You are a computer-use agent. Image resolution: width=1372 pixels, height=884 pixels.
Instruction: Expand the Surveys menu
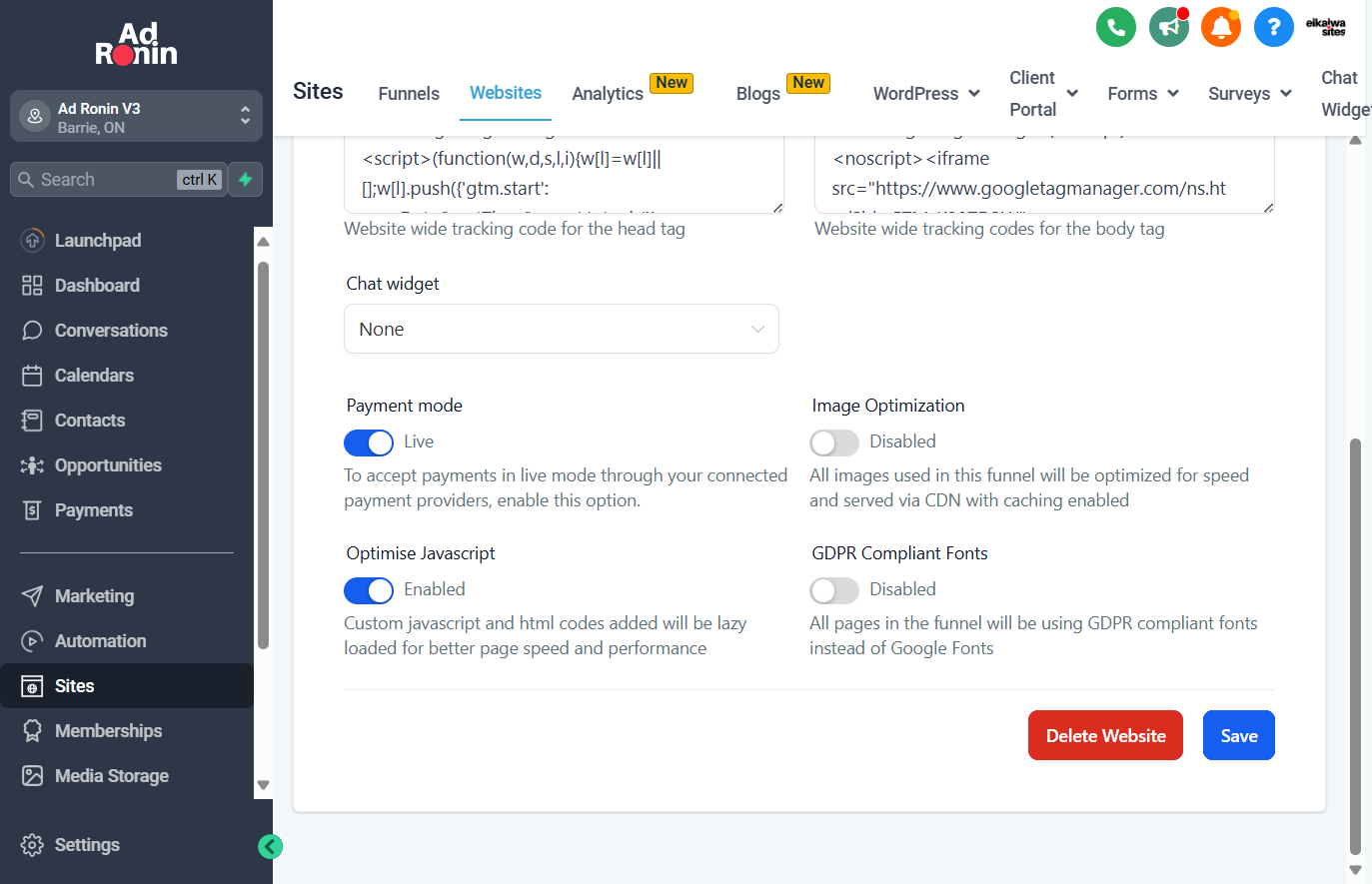[x=1250, y=94]
